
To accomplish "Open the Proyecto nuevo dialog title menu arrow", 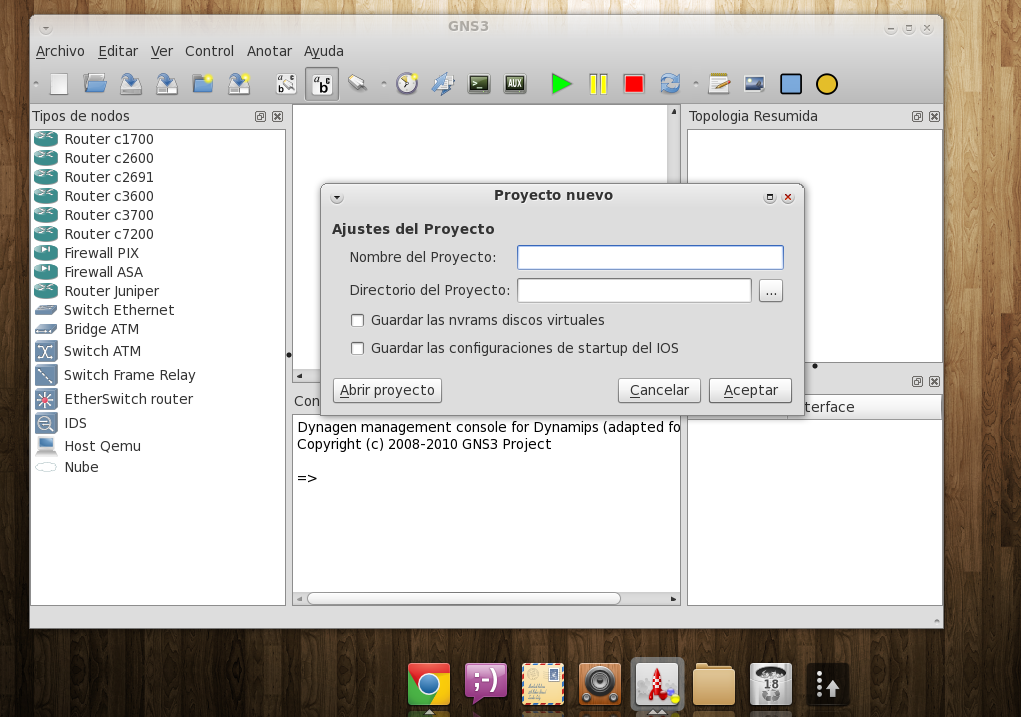I will pyautogui.click(x=337, y=197).
